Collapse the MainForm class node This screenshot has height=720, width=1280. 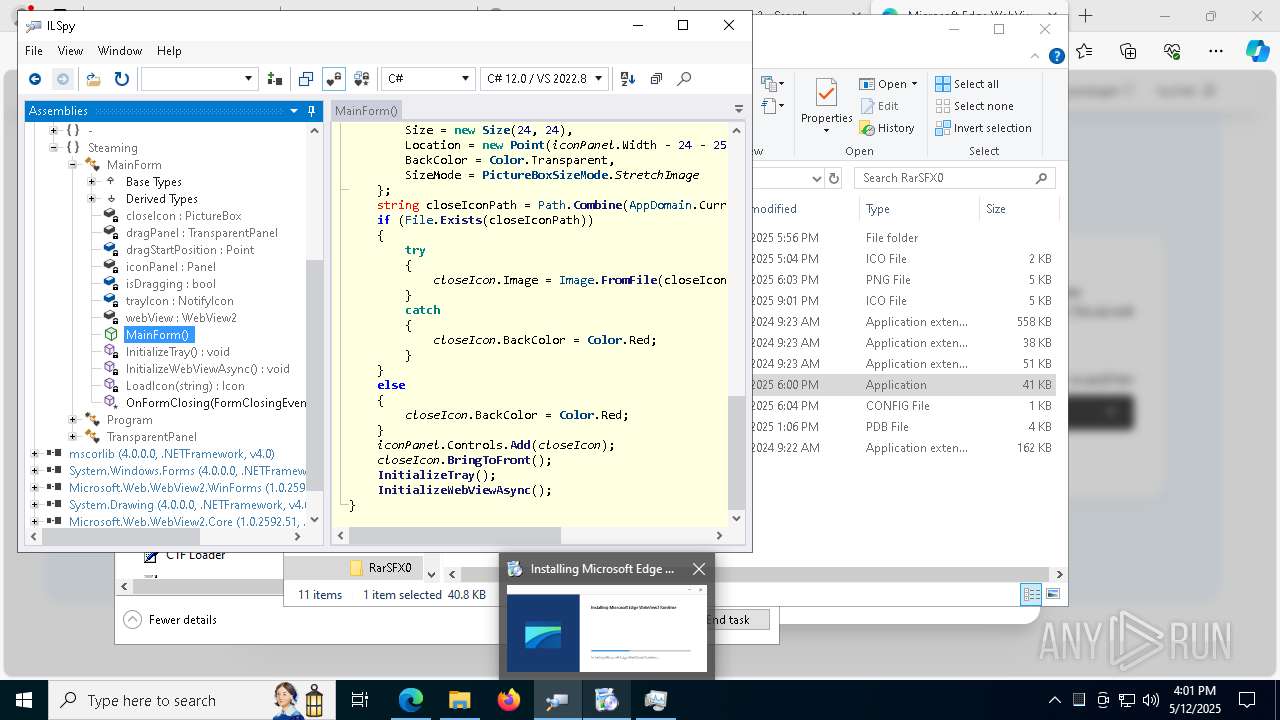72,164
